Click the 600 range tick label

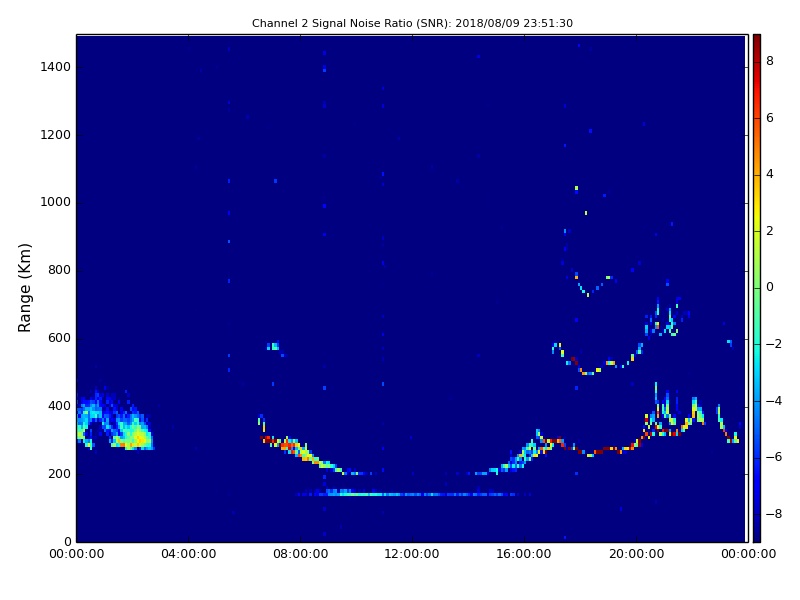60,338
